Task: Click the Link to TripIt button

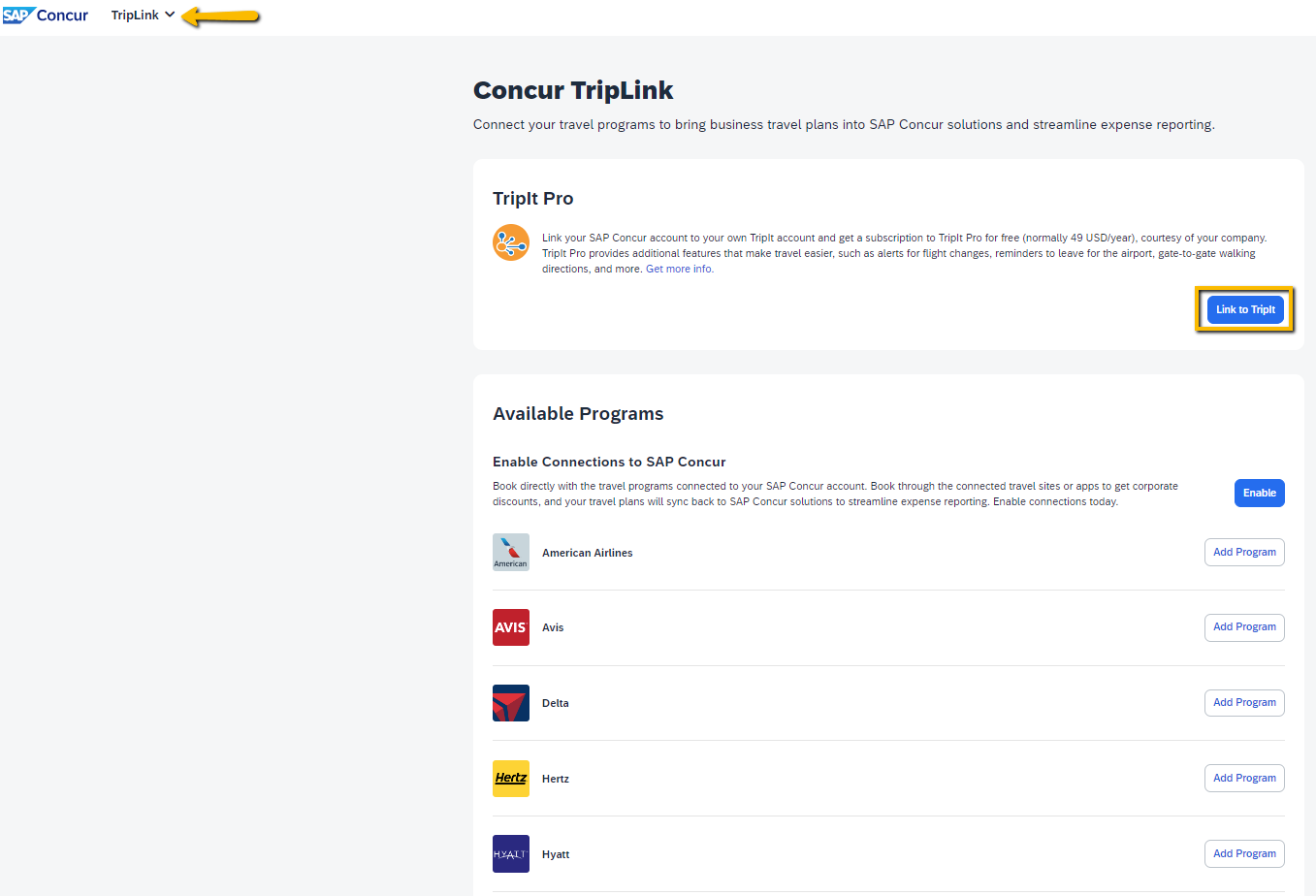Action: click(x=1245, y=309)
